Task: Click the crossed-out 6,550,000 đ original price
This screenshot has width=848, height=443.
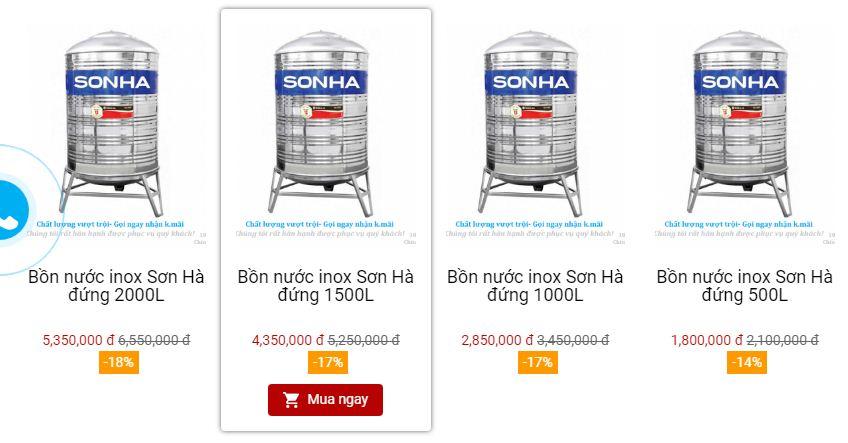Action: (154, 340)
